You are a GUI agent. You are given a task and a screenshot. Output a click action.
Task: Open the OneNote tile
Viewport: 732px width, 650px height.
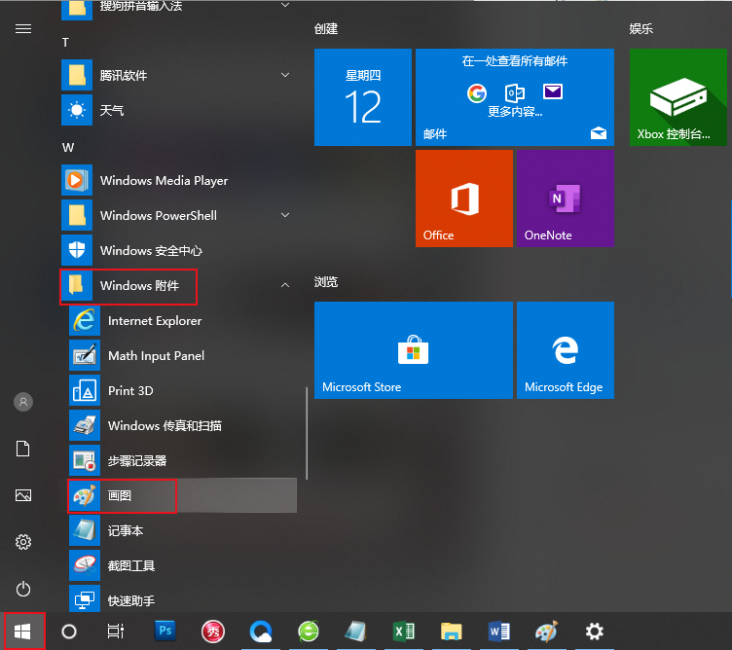[x=565, y=198]
